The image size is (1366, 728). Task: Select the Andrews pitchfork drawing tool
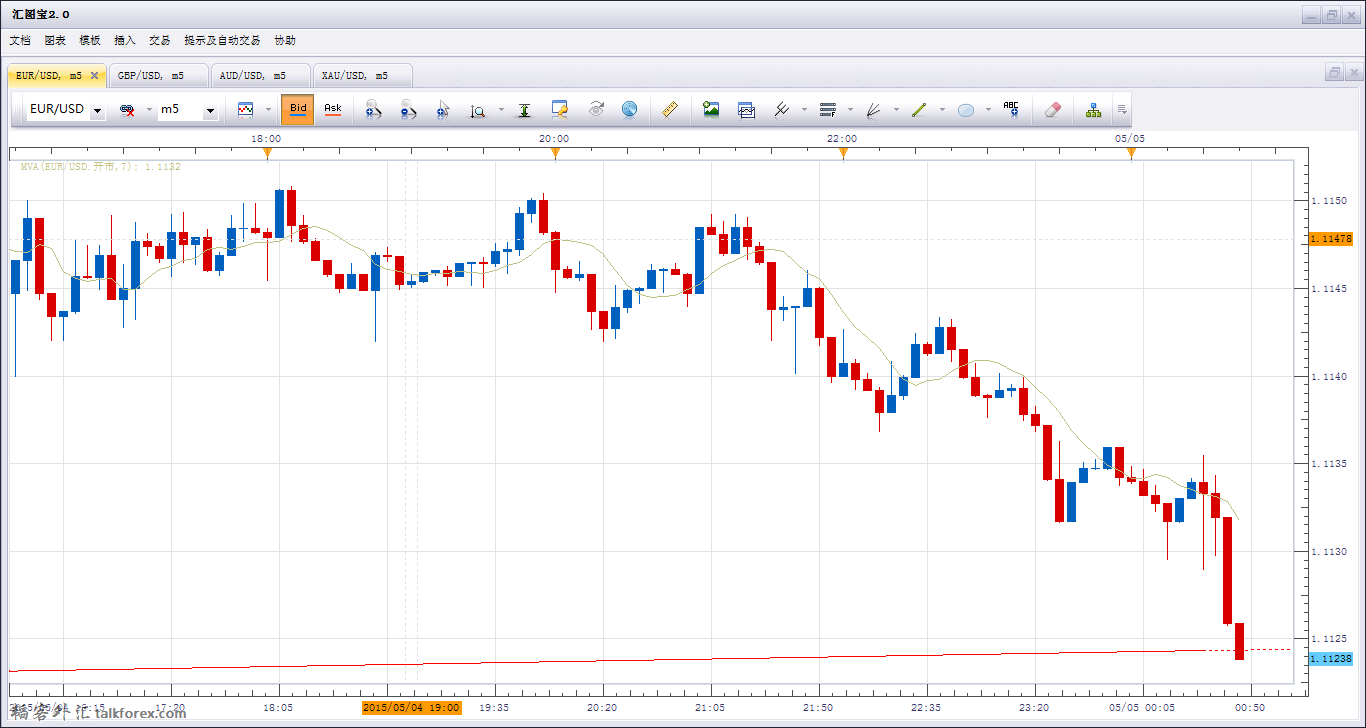[782, 109]
